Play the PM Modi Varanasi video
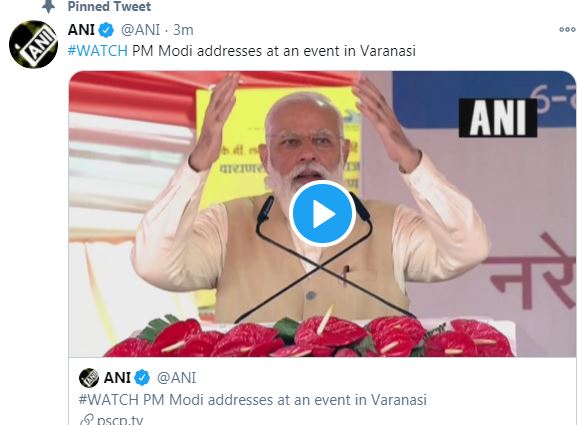Viewport: 585px width, 425px height. [x=322, y=213]
